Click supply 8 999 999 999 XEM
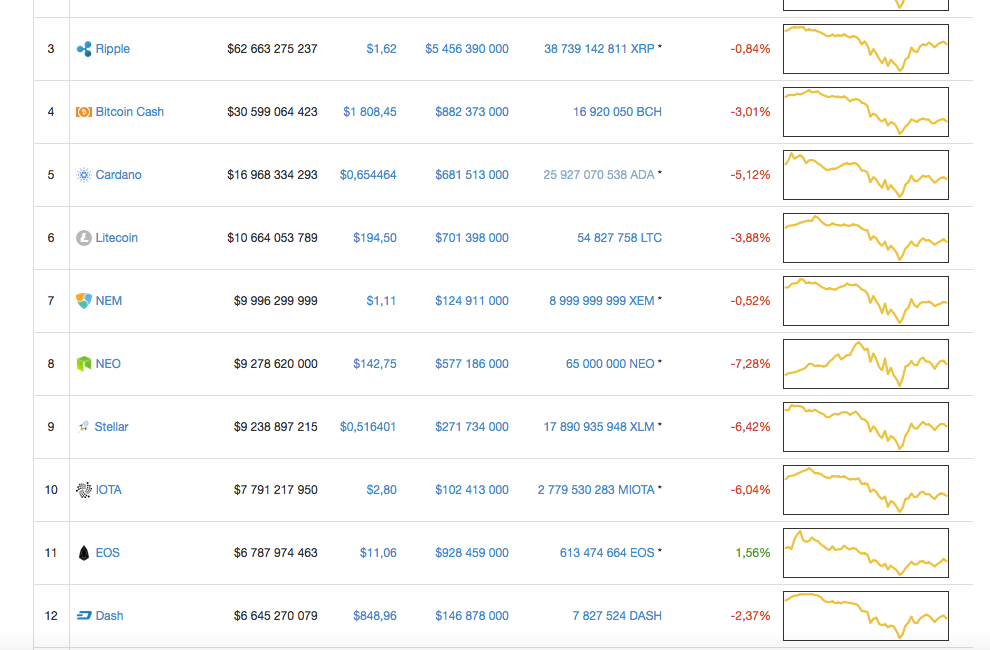Screen dimensions: 990x650 click(602, 301)
